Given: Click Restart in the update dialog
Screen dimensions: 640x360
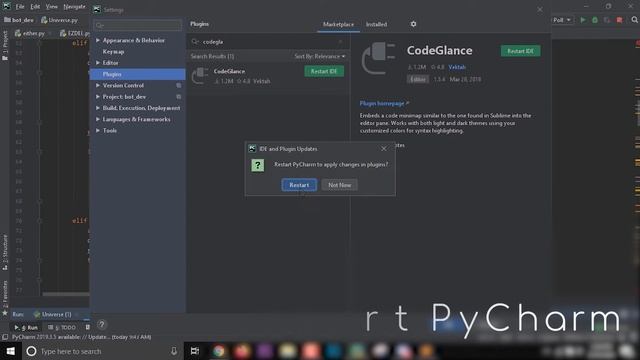Looking at the screenshot, I should pos(299,185).
